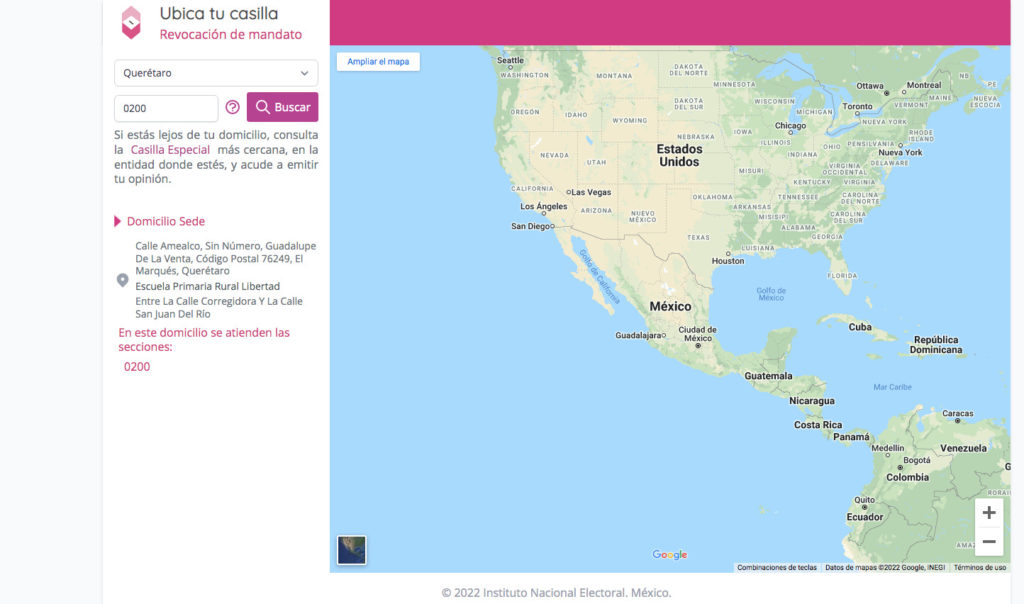Screen dimensions: 1024x604
Task: Click the Entre La Calle Corregidora text
Action: click(219, 308)
